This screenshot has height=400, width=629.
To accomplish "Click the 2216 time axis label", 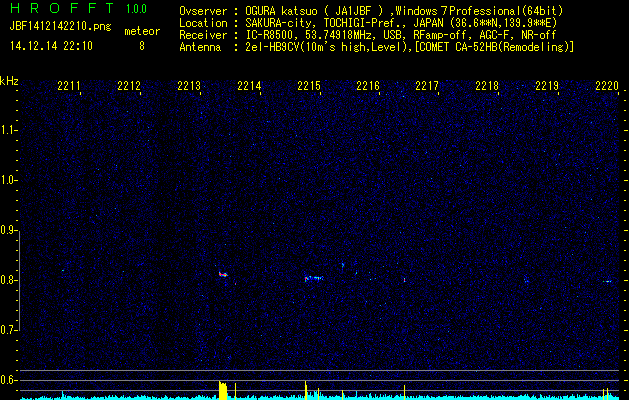I will pyautogui.click(x=368, y=86).
